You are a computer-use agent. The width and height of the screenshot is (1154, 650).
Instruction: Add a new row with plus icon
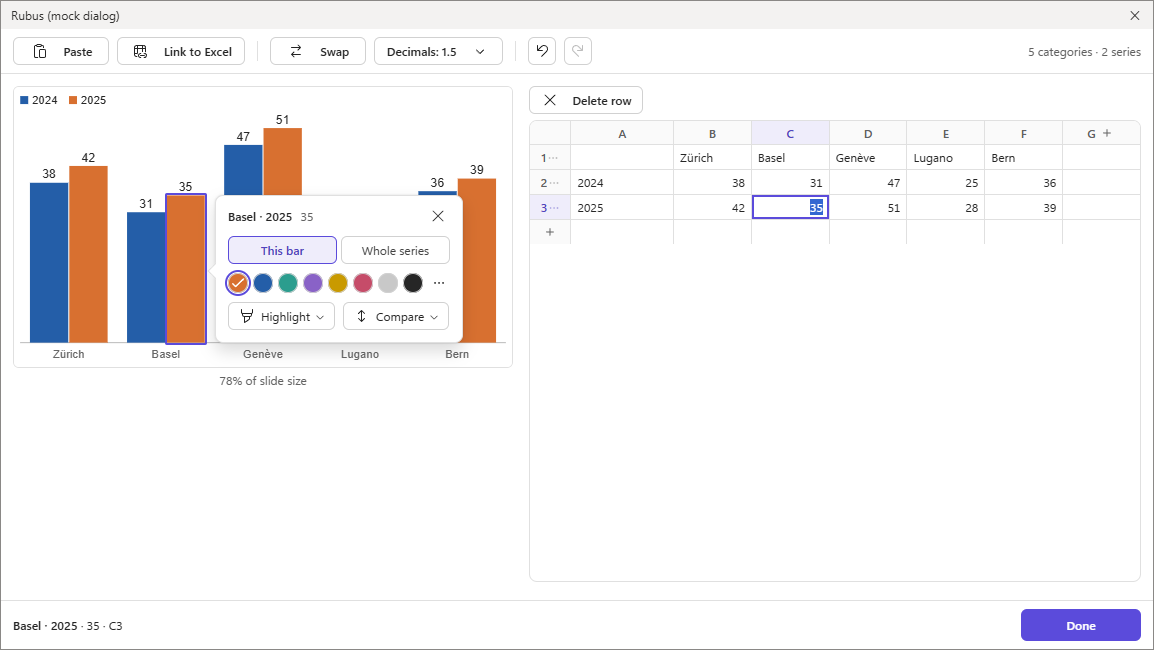pyautogui.click(x=550, y=232)
